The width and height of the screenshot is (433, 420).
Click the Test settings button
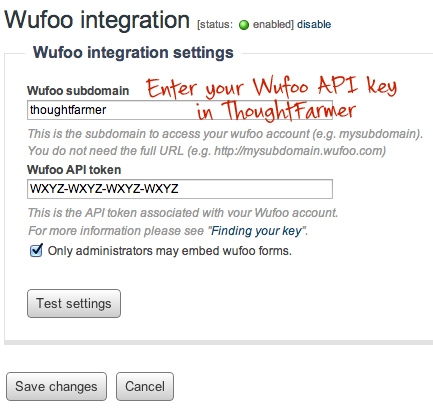tap(74, 303)
